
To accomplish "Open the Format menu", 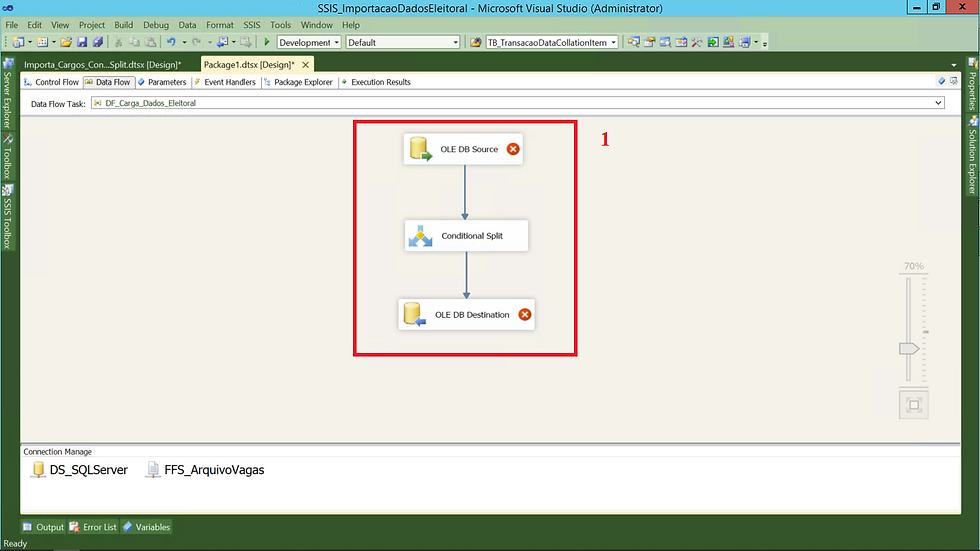I will pyautogui.click(x=220, y=25).
